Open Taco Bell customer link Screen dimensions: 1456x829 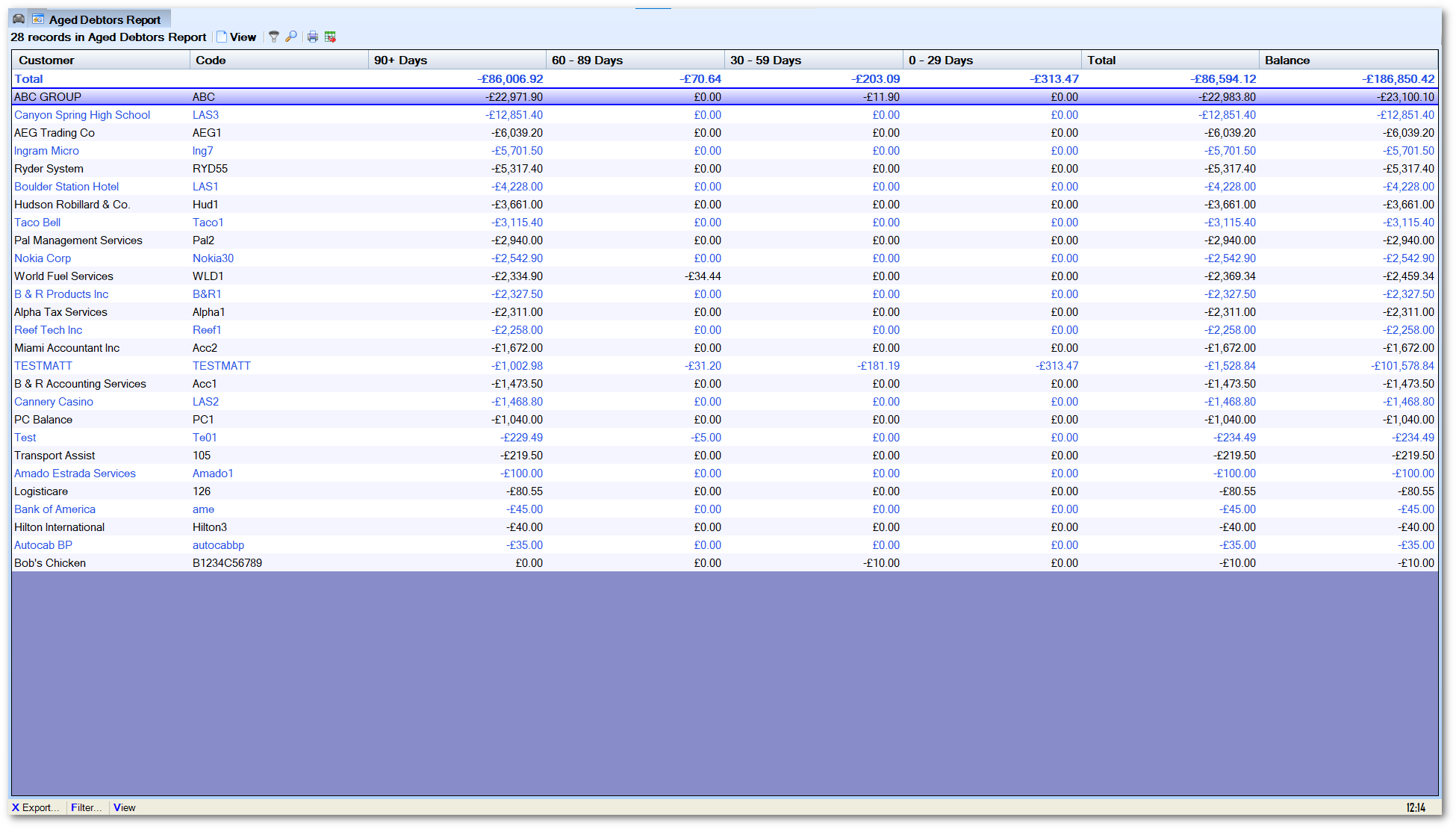[37, 223]
